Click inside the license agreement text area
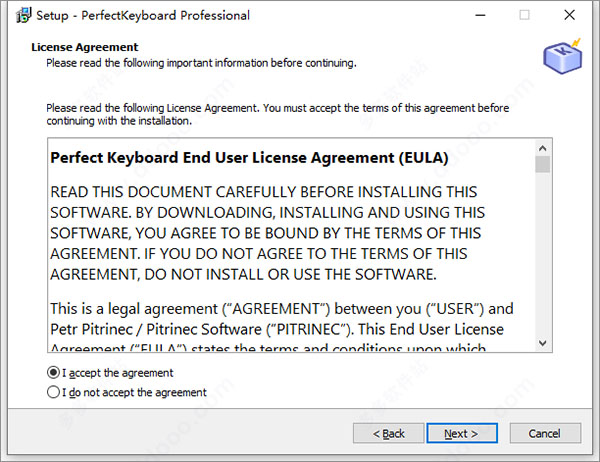Image resolution: width=600 pixels, height=462 pixels. [x=292, y=245]
